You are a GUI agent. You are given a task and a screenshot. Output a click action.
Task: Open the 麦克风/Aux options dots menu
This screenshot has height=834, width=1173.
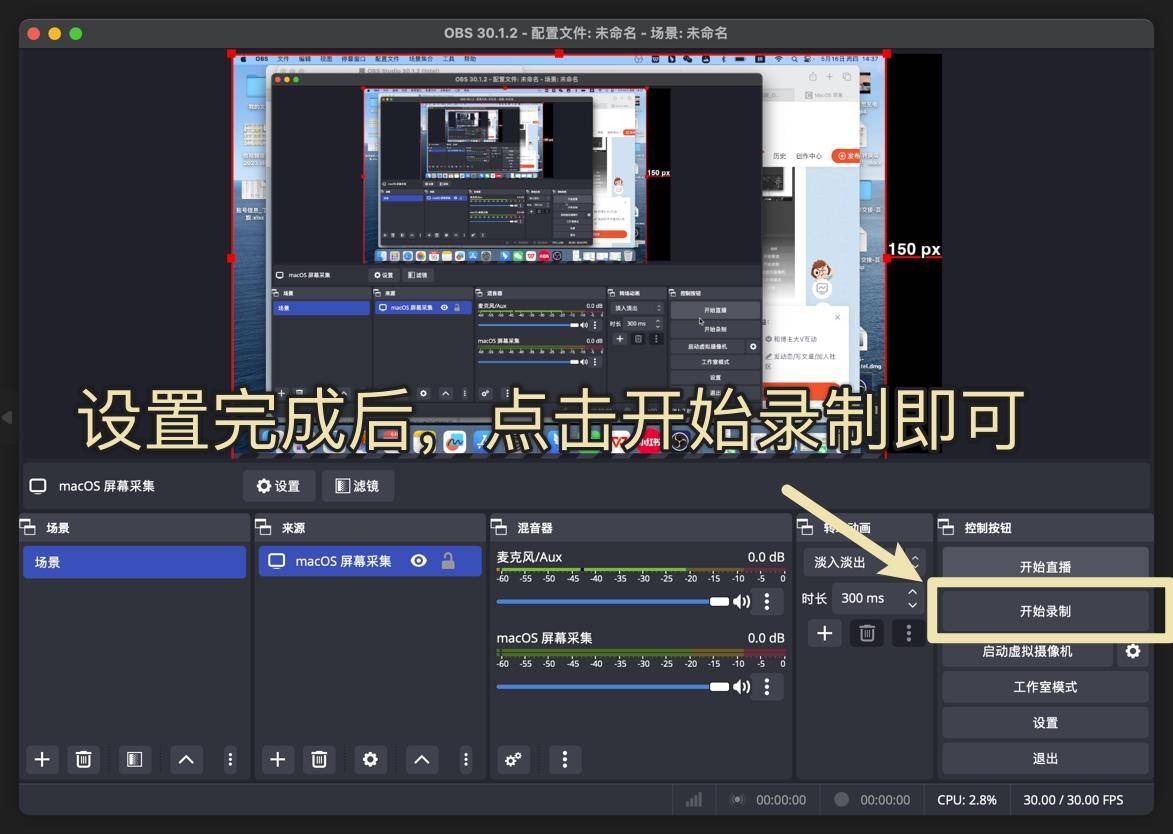pyautogui.click(x=769, y=600)
